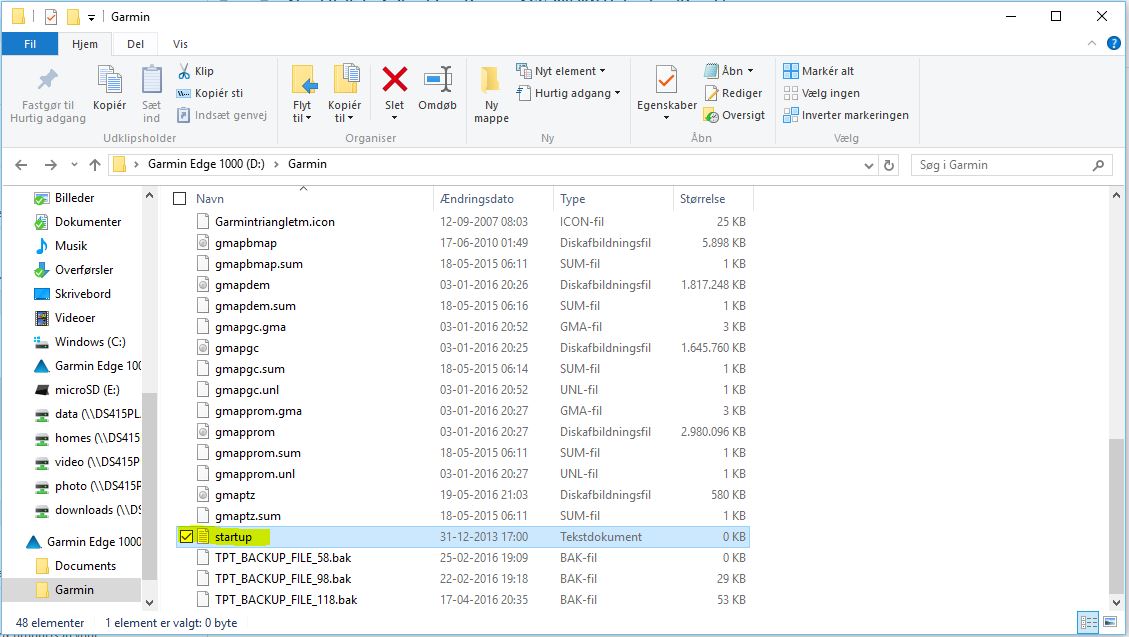Refresh the folder view button
Screen dimensions: 1129x637
pos(889,165)
